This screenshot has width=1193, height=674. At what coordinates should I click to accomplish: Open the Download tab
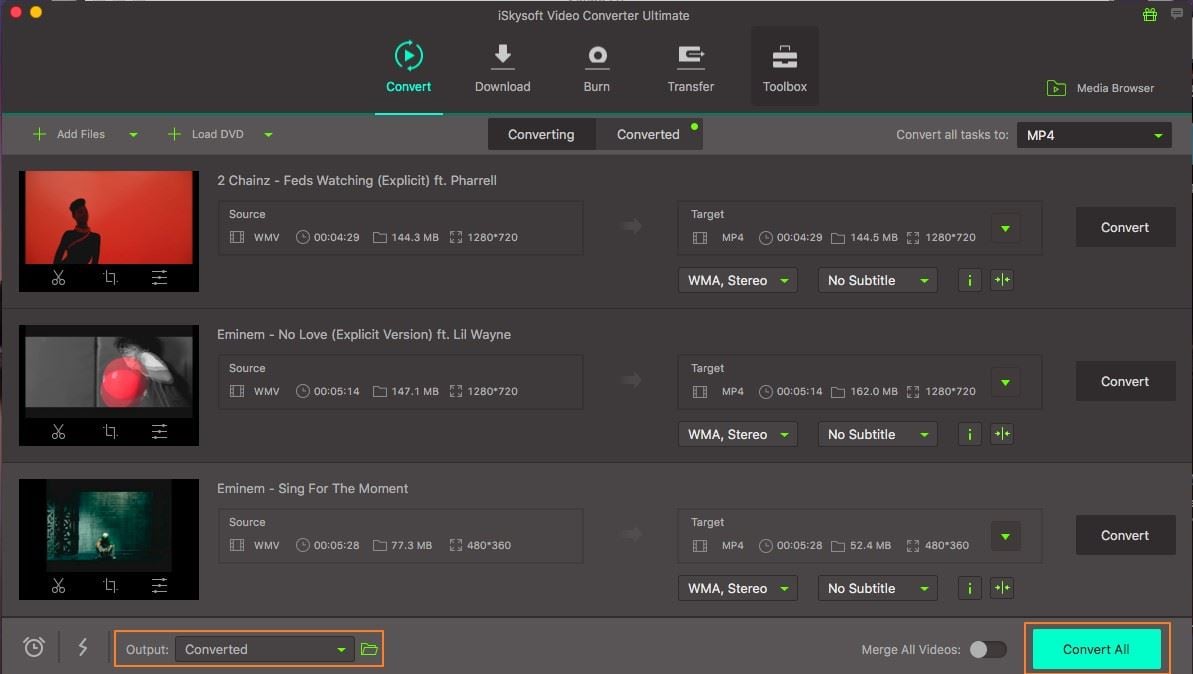coord(502,68)
